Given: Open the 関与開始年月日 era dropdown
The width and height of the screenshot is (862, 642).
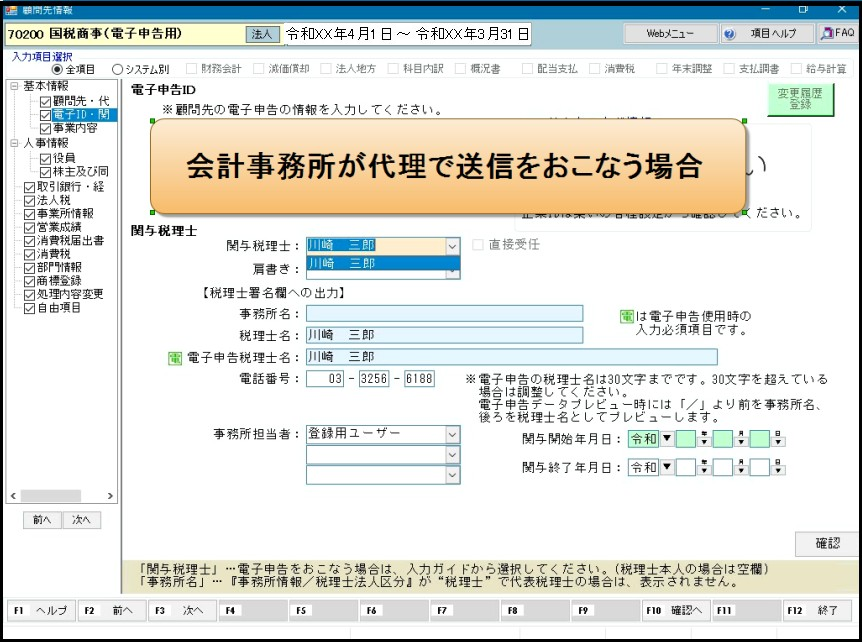Looking at the screenshot, I should click(667, 439).
